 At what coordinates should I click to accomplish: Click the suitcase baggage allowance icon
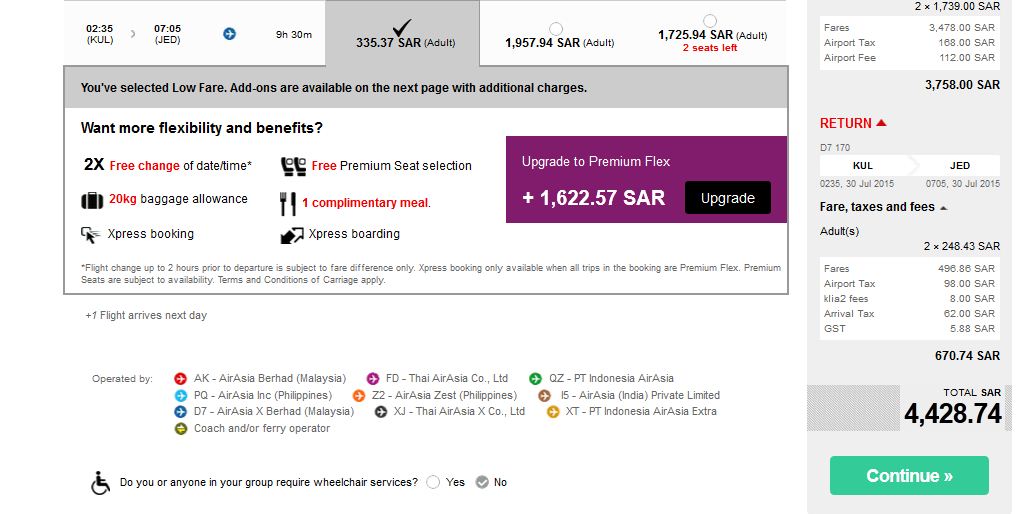[x=92, y=200]
